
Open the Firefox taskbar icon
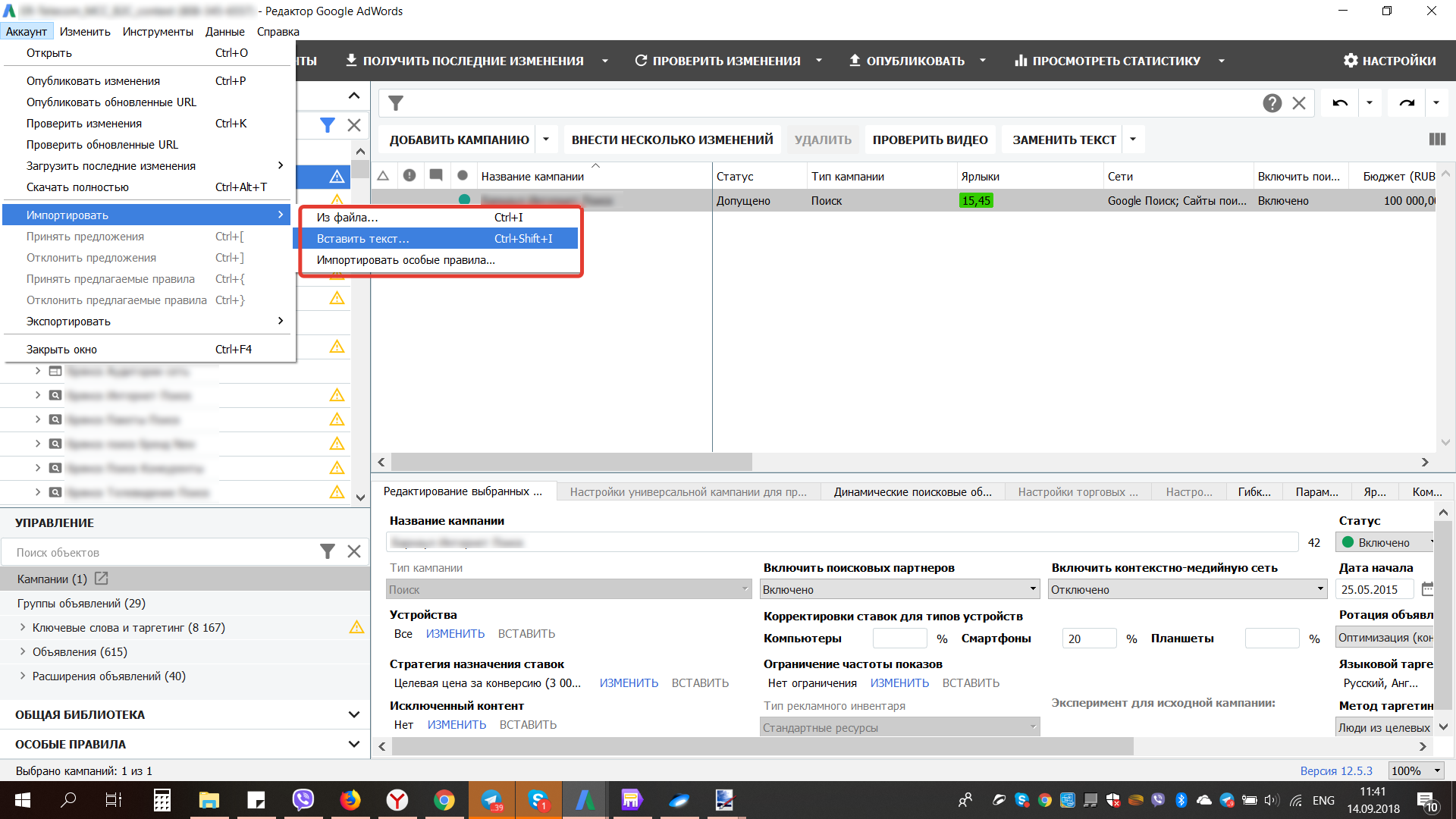coord(350,800)
